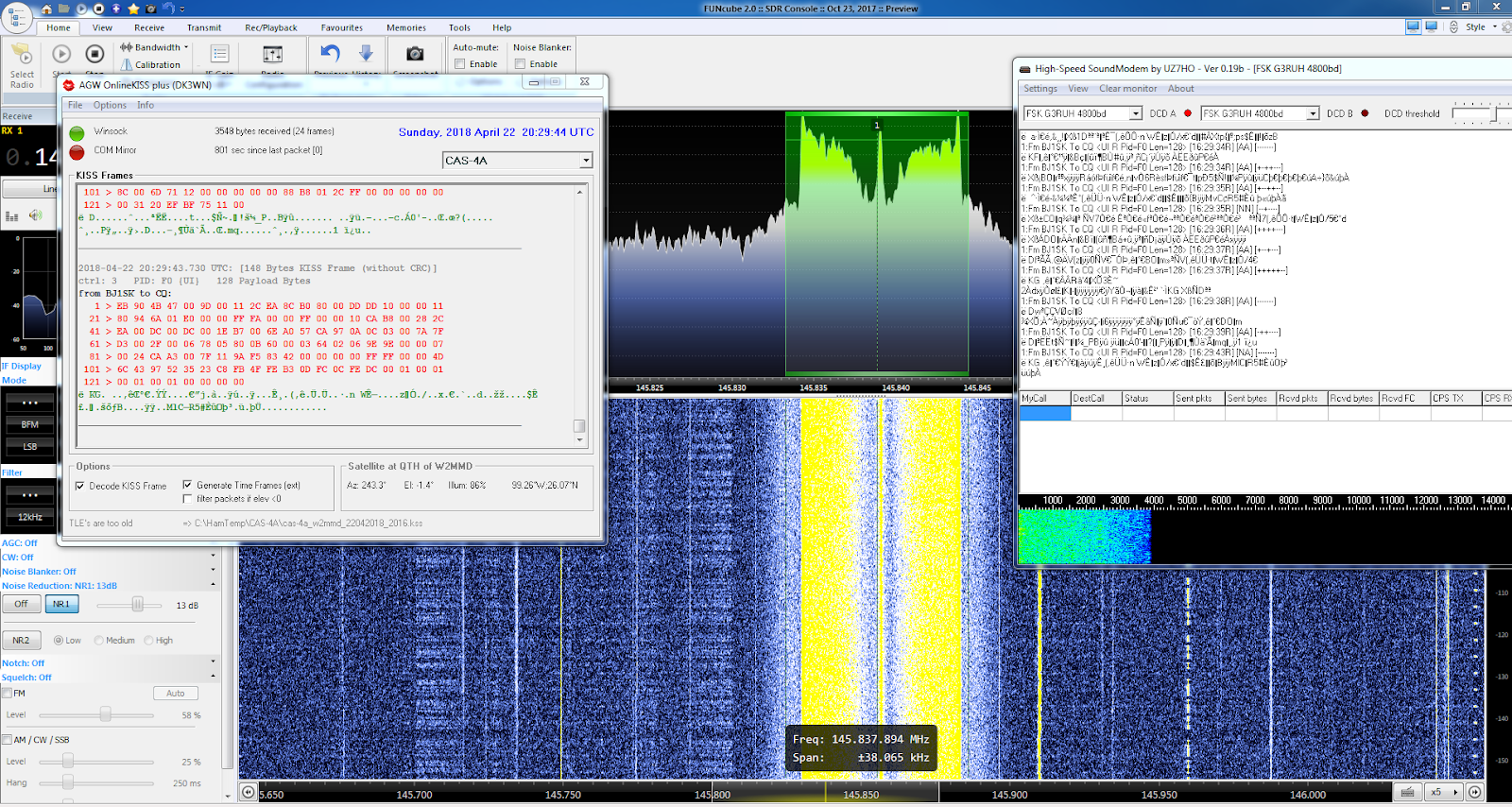Click the Previous frequency blue arrow
The height and width of the screenshot is (807, 1512).
point(330,54)
